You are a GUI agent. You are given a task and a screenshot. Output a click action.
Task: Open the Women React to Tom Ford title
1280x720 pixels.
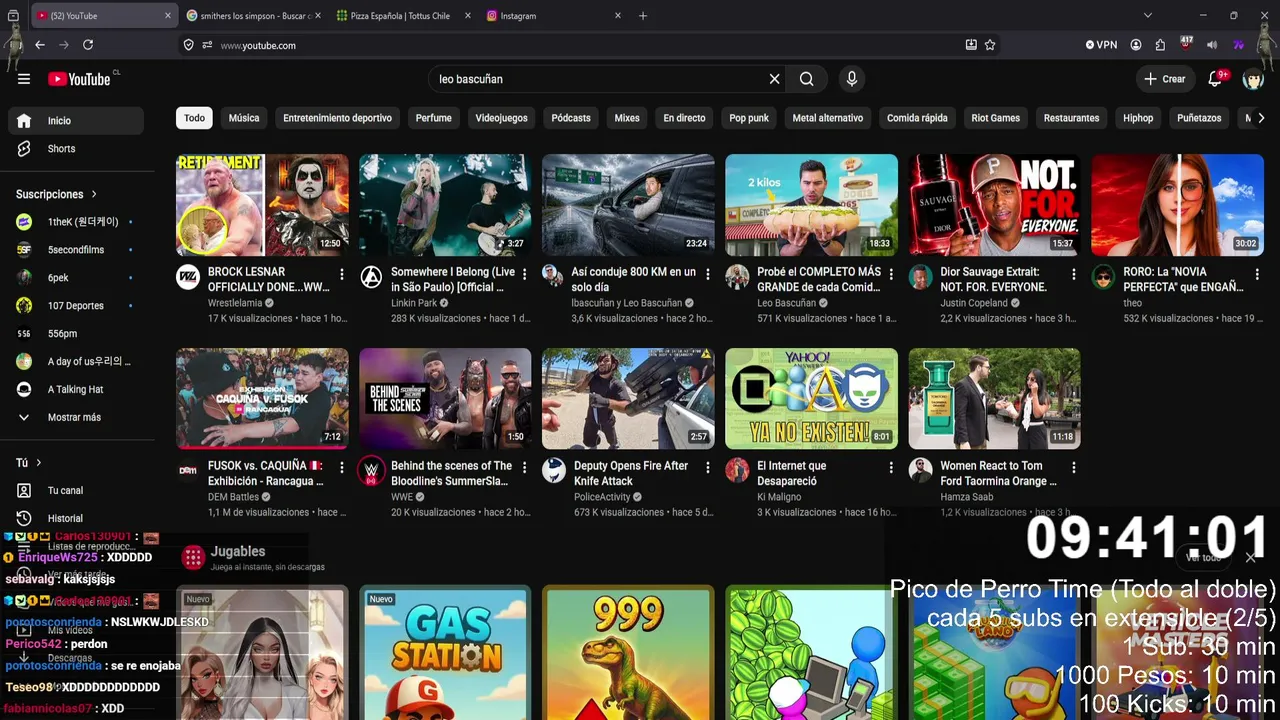pos(999,473)
